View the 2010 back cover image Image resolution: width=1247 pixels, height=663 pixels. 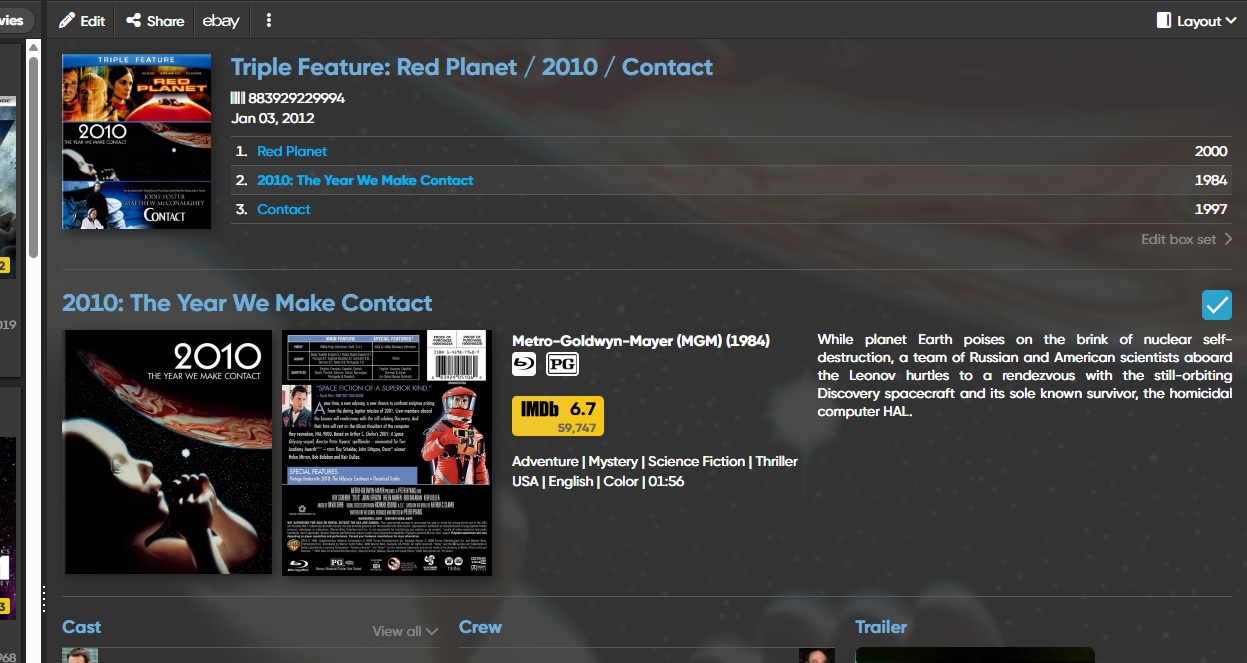coord(387,452)
